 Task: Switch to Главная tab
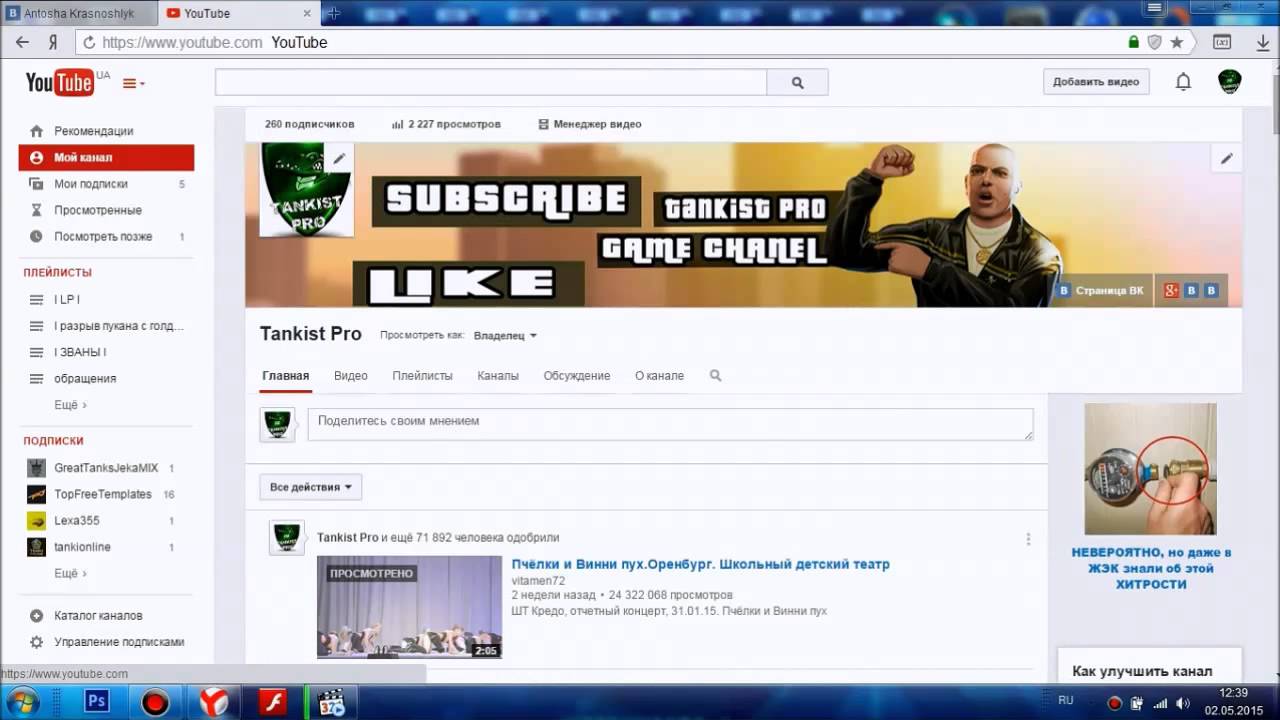pos(285,376)
